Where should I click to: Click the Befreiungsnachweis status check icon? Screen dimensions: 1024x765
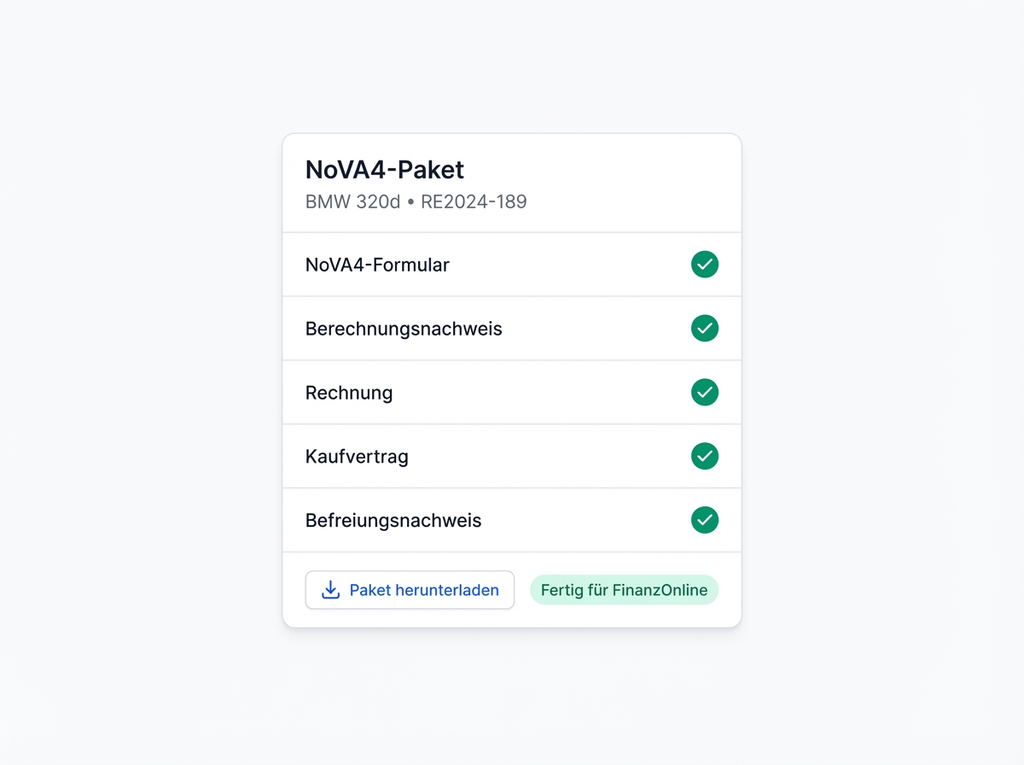(x=705, y=521)
